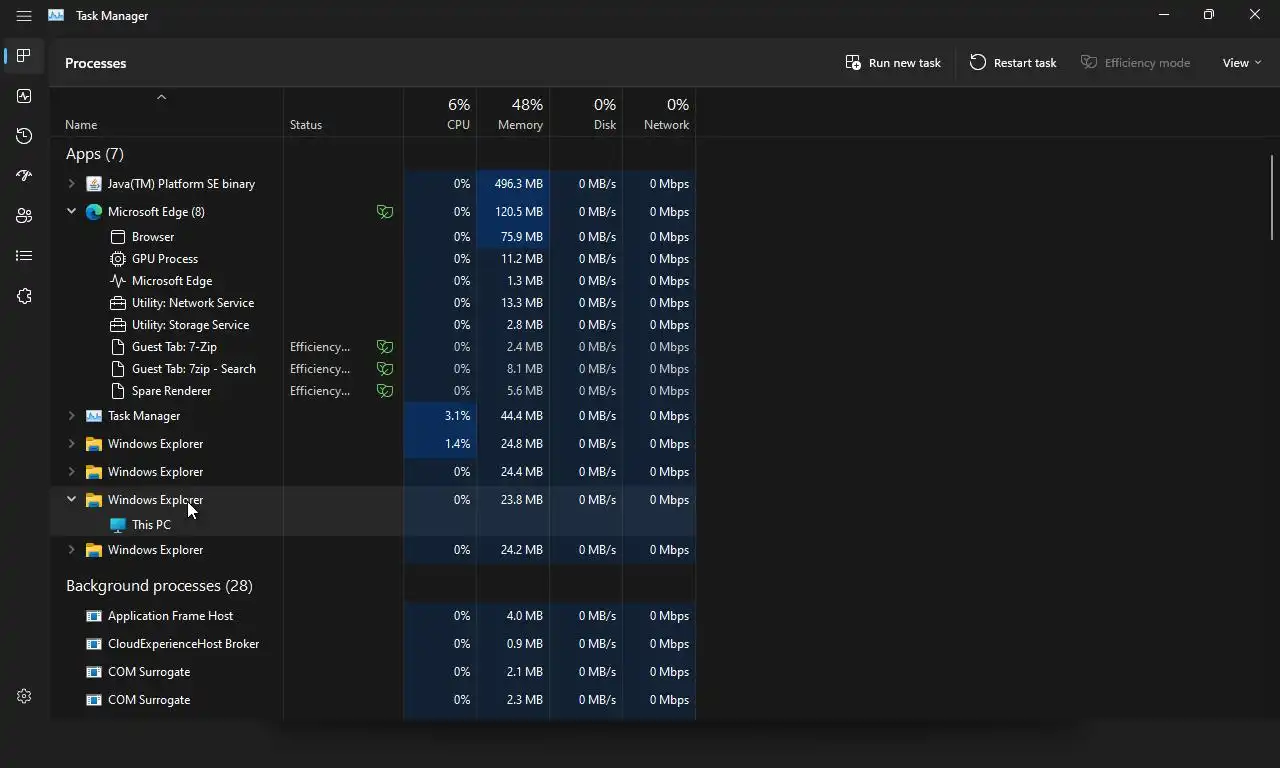This screenshot has height=768, width=1280.
Task: Click the 3.1% CPU cell
Action: tap(440, 416)
